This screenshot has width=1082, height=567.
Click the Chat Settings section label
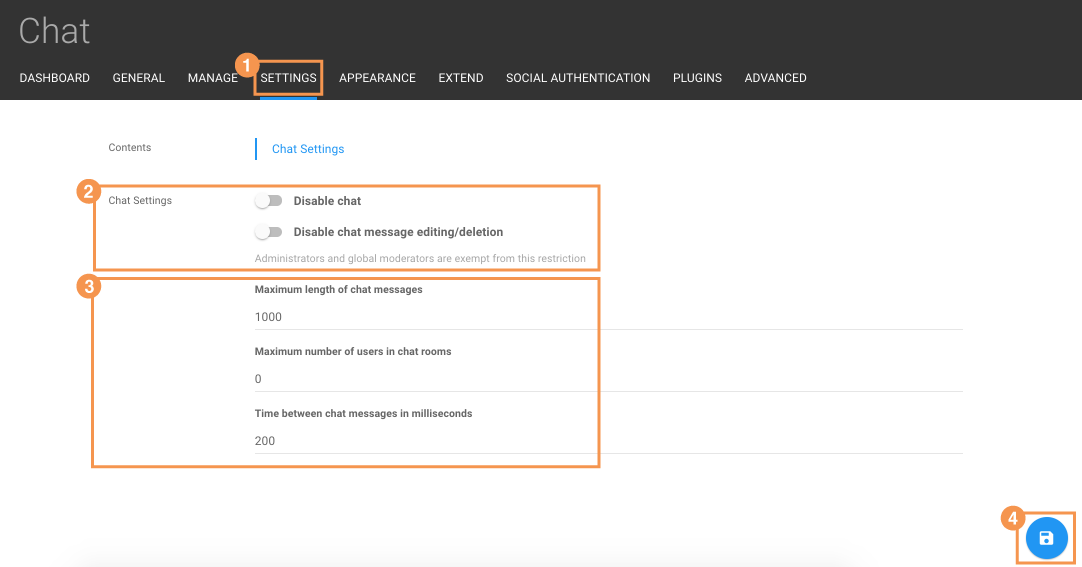[140, 201]
